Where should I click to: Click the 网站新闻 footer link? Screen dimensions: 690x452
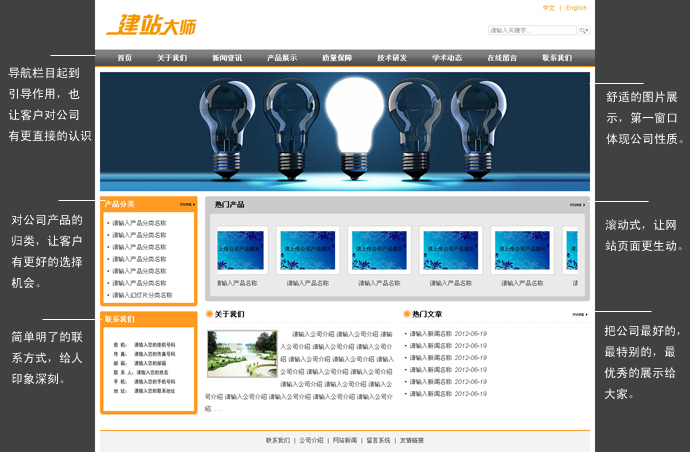point(345,440)
